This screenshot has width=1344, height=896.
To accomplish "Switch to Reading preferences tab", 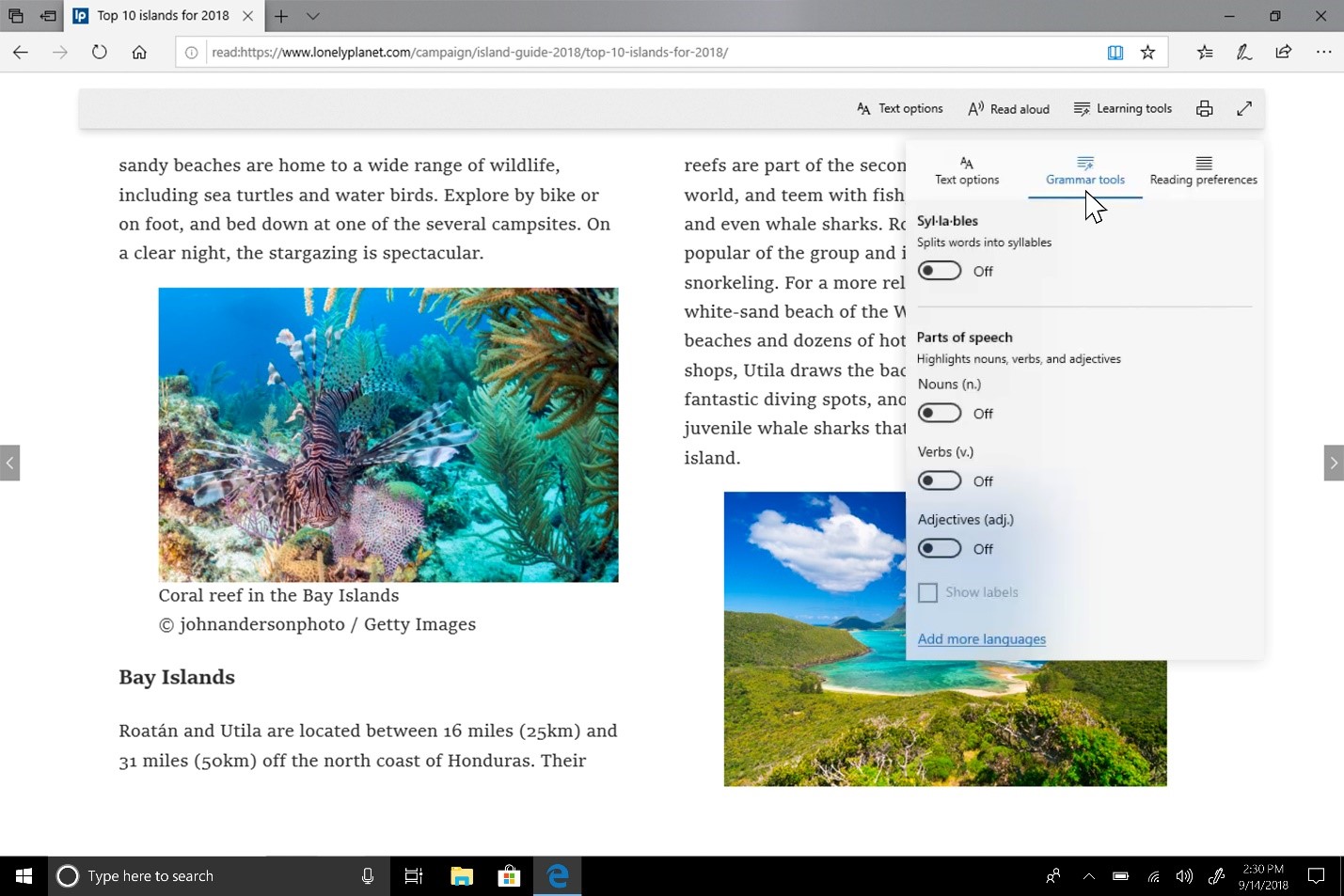I will tap(1203, 171).
